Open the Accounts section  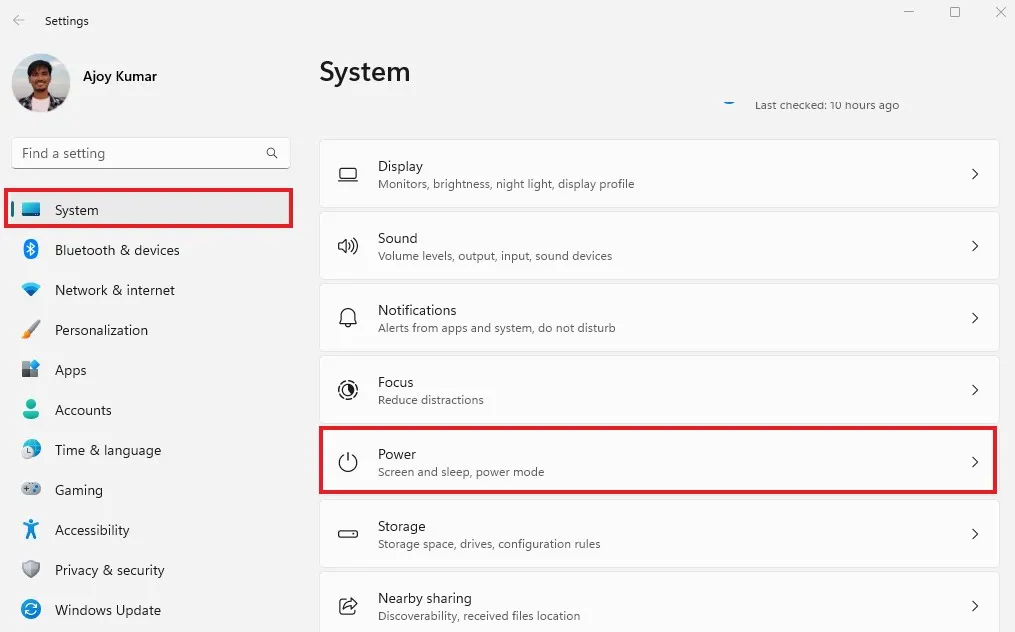click(x=83, y=410)
